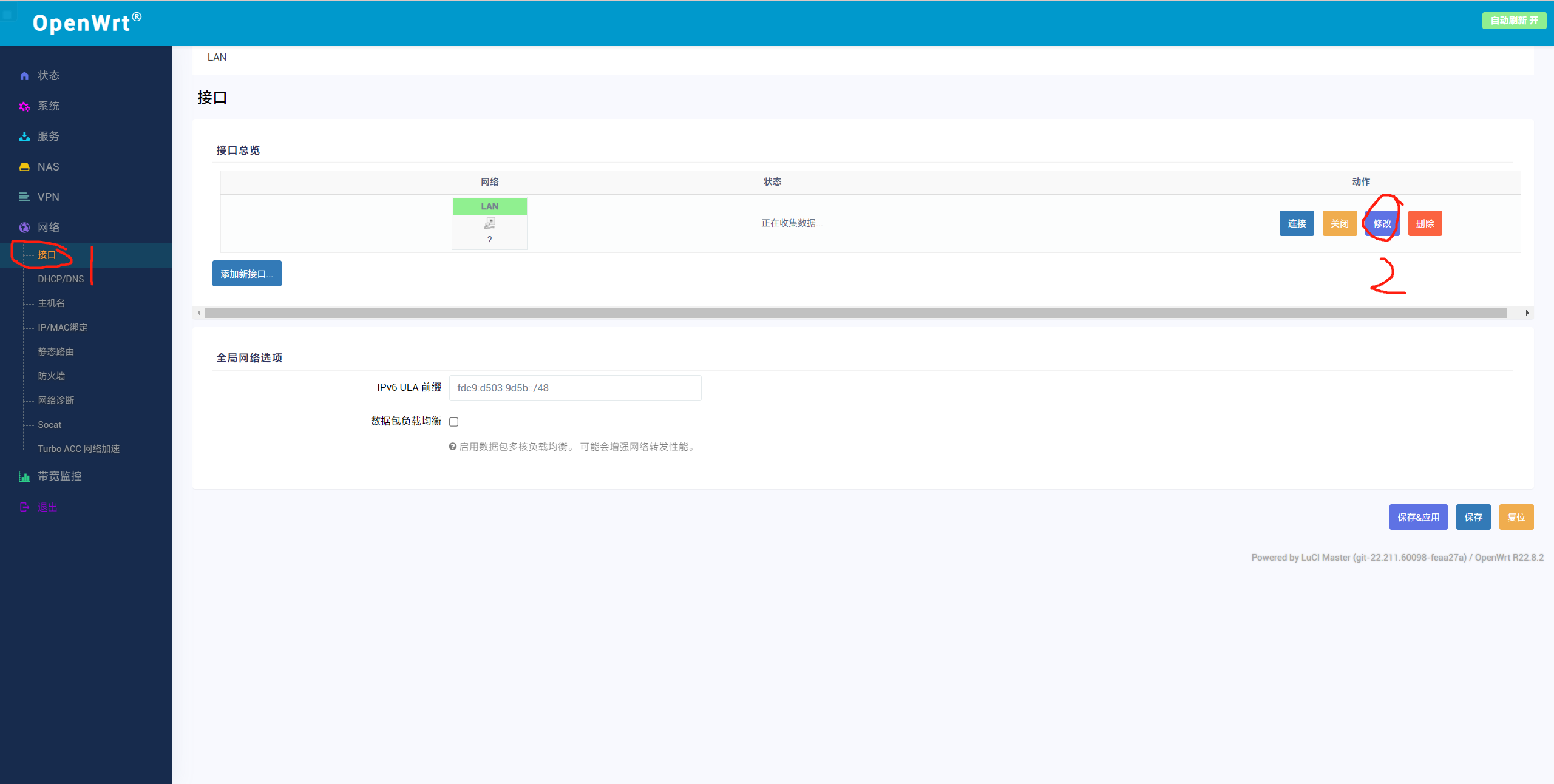Expand the 服务 menu section
This screenshot has width=1554, height=784.
49,137
